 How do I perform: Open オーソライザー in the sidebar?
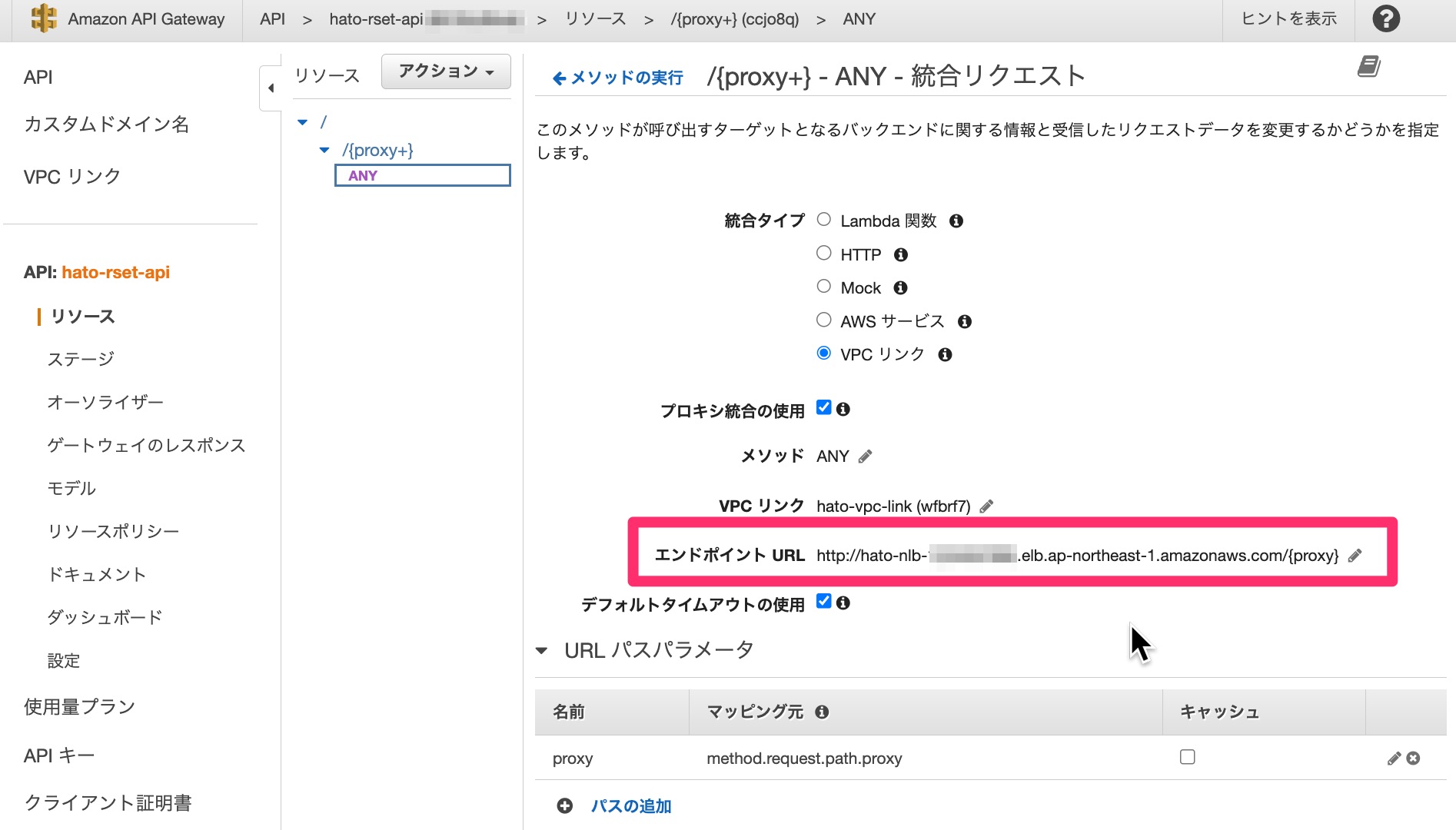click(x=105, y=402)
